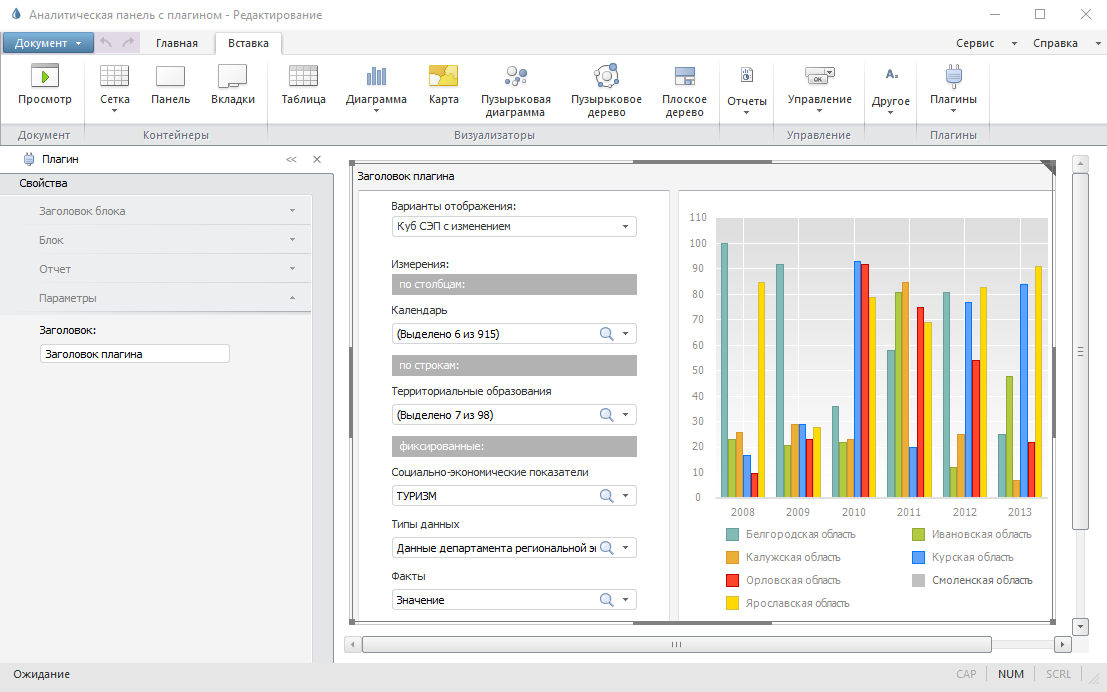The image size is (1107, 692).
Task: Search the Календарь dimension with magnifier
Action: click(x=606, y=334)
